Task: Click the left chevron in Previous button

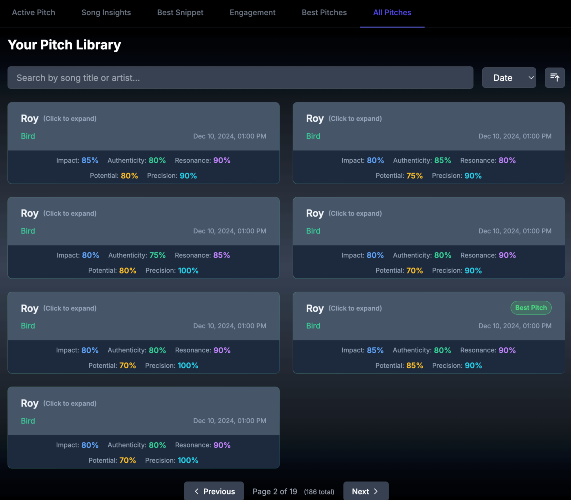Action: [196, 491]
